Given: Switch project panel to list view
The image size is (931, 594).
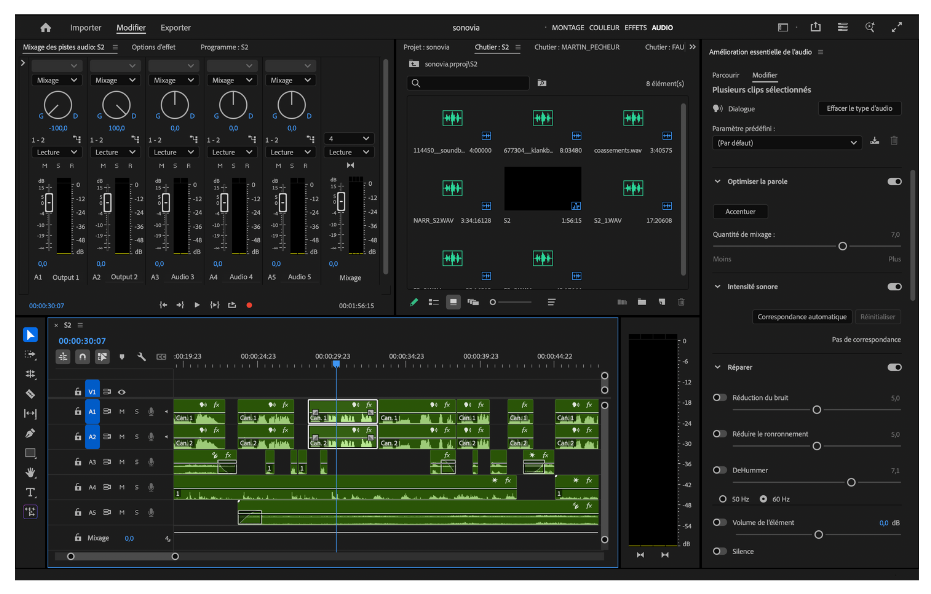Looking at the screenshot, I should pos(434,301).
